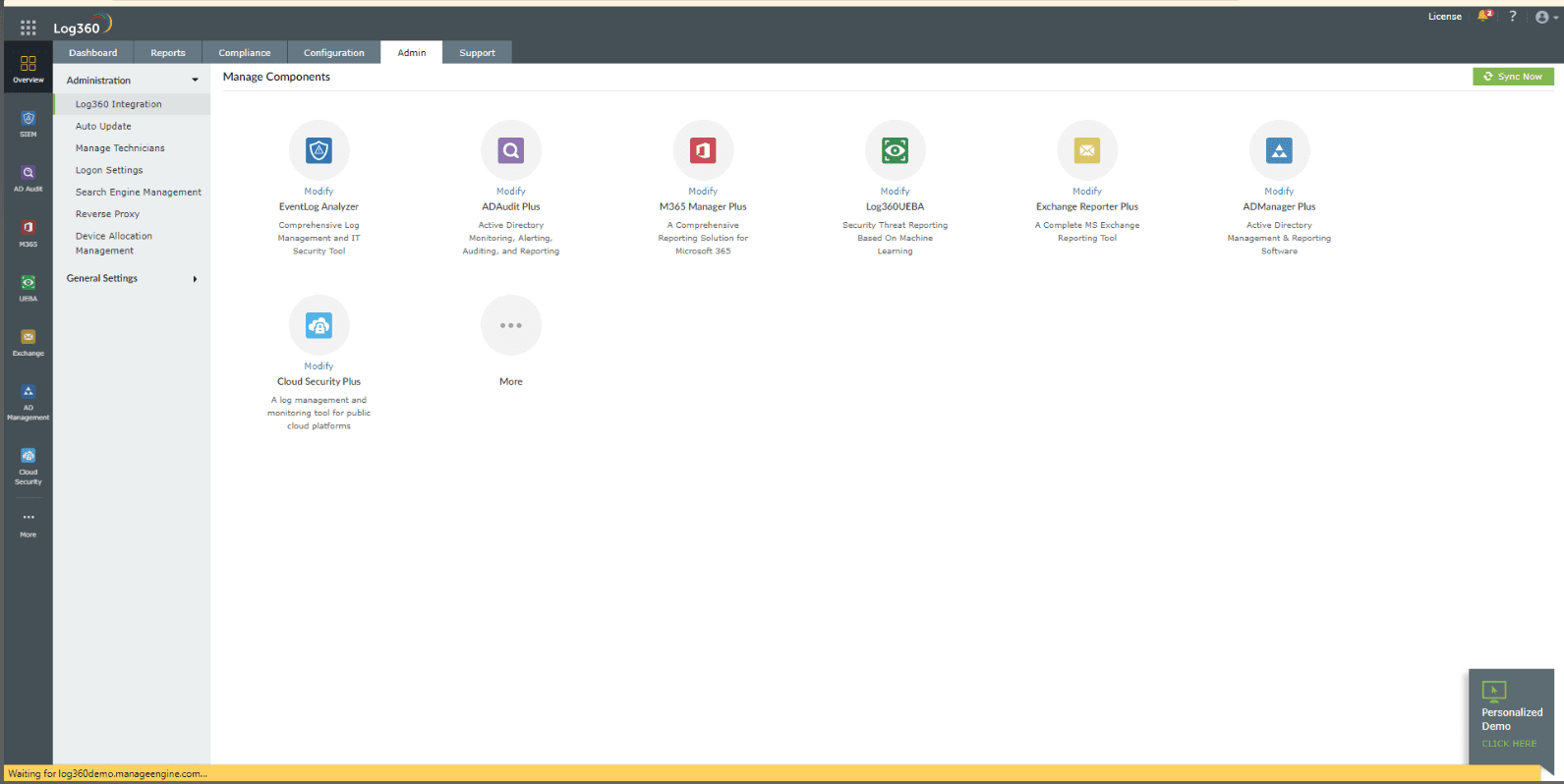Click the EventLog Analyzer product name

tap(319, 207)
